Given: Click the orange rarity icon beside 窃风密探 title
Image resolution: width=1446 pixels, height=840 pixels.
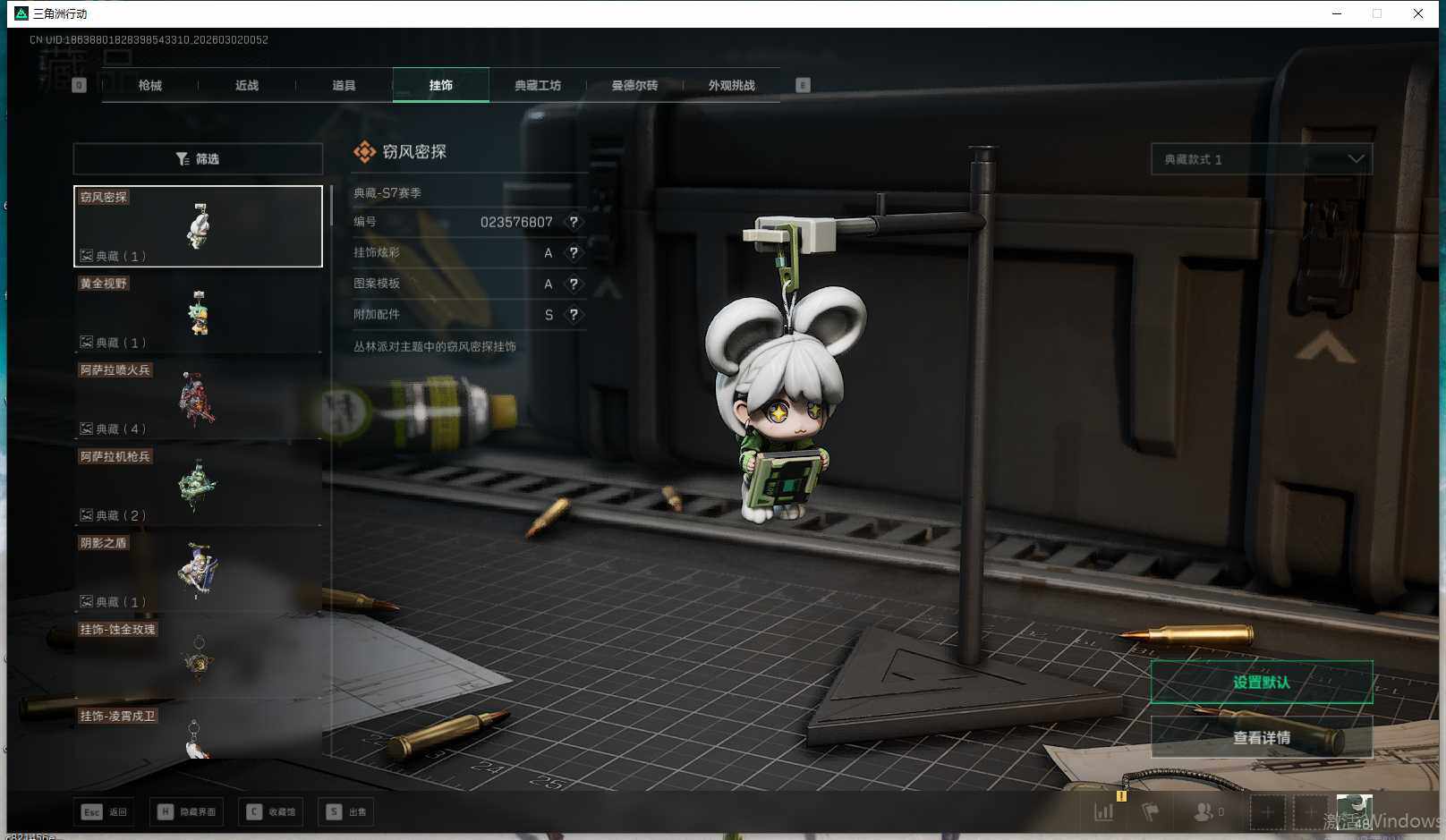Looking at the screenshot, I should click(364, 152).
